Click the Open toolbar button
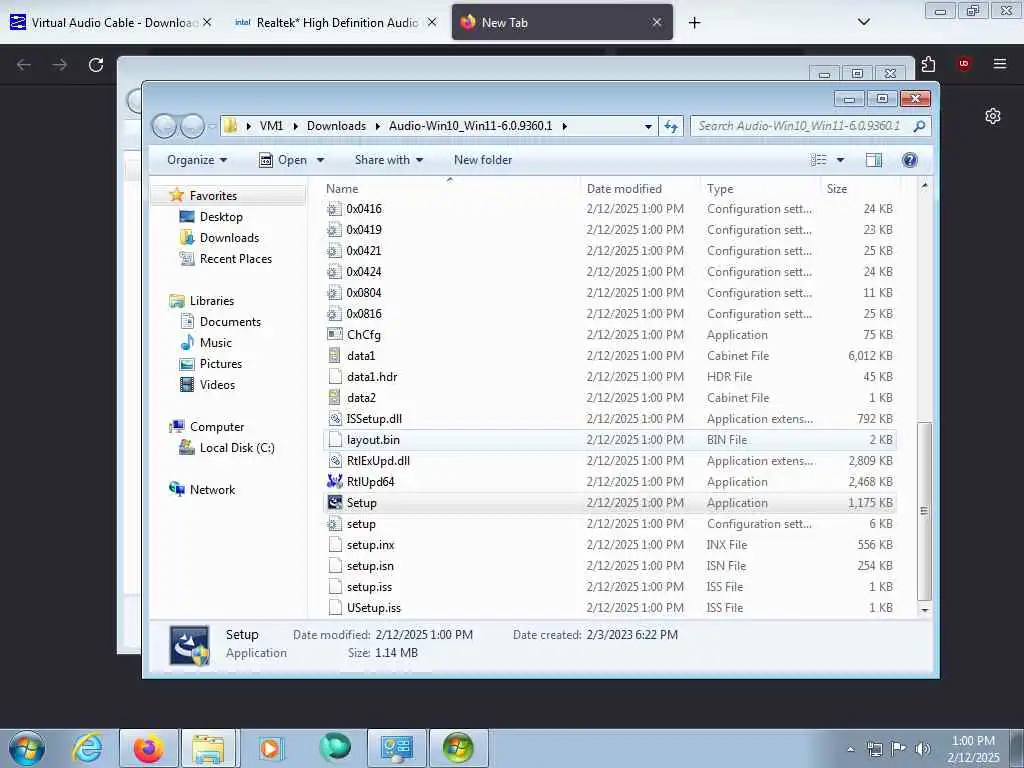 pyautogui.click(x=283, y=160)
